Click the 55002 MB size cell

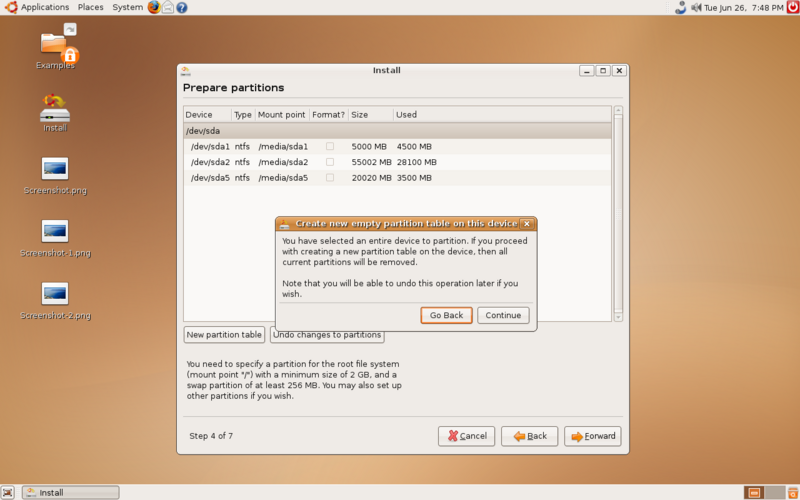[371, 162]
